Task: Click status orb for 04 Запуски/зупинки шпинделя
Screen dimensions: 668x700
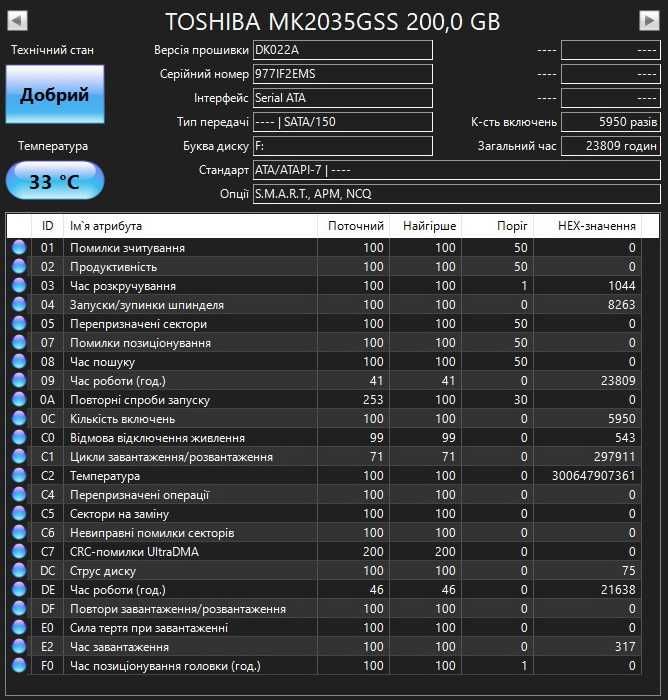Action: click(x=19, y=304)
